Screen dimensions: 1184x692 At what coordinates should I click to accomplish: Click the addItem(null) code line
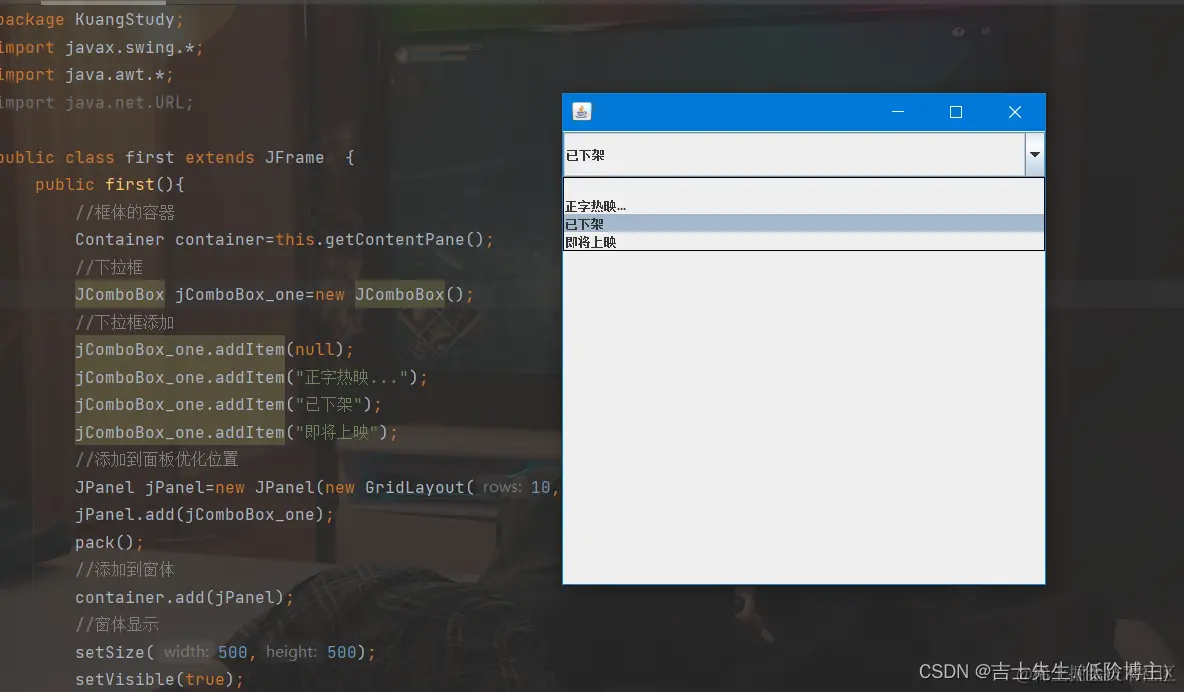click(x=214, y=350)
